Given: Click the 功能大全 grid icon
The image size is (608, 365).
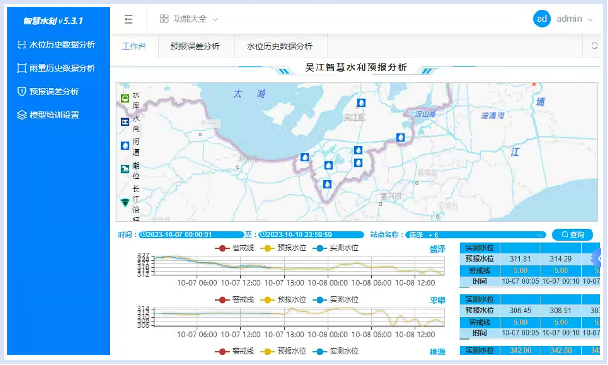Looking at the screenshot, I should pyautogui.click(x=164, y=19).
